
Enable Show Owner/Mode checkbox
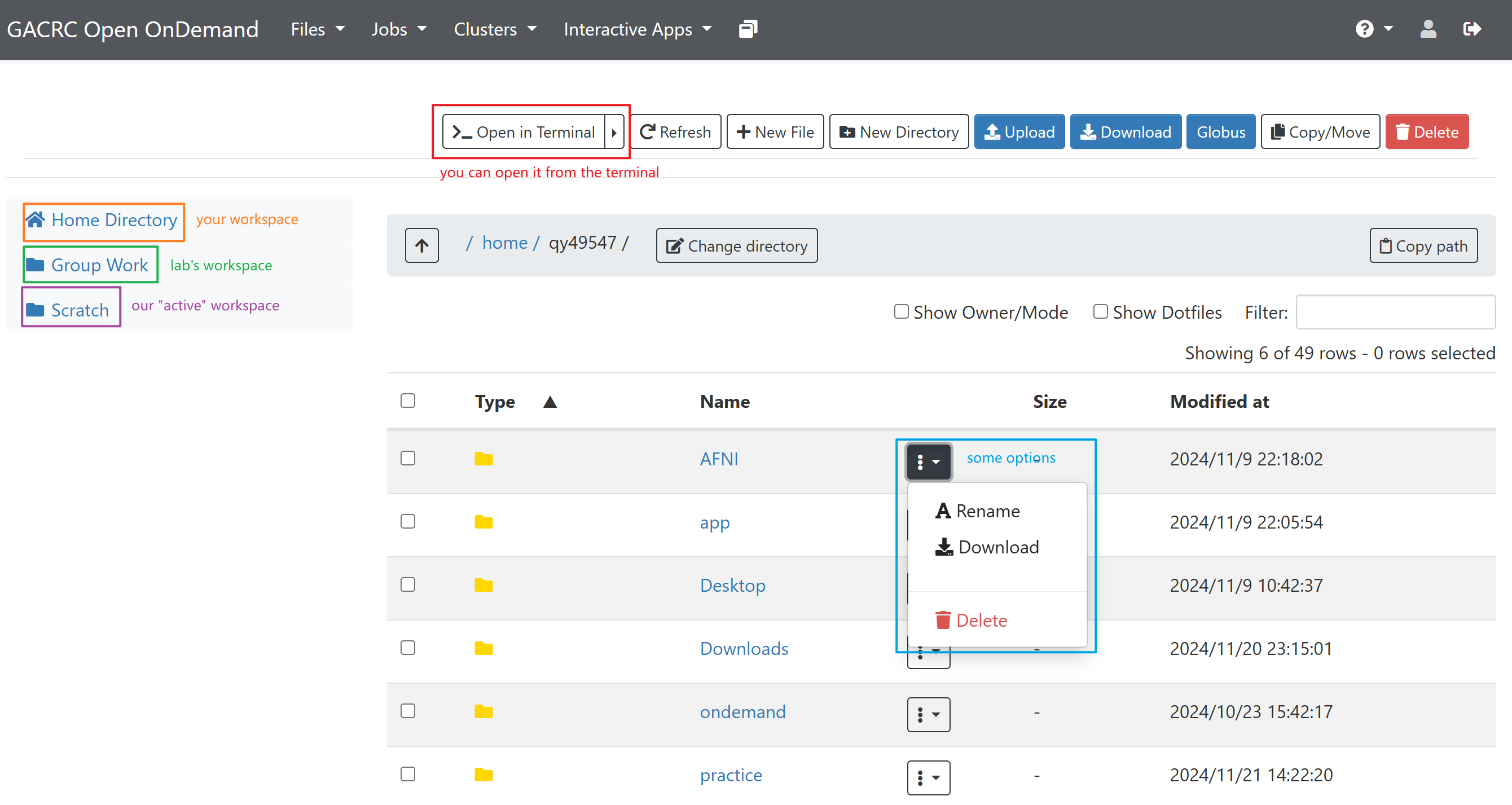click(901, 311)
